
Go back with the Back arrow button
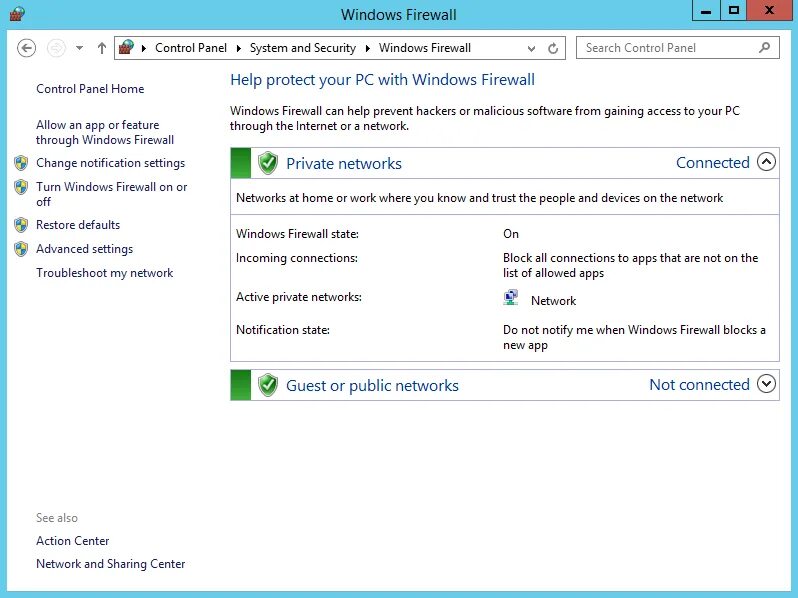[26, 48]
